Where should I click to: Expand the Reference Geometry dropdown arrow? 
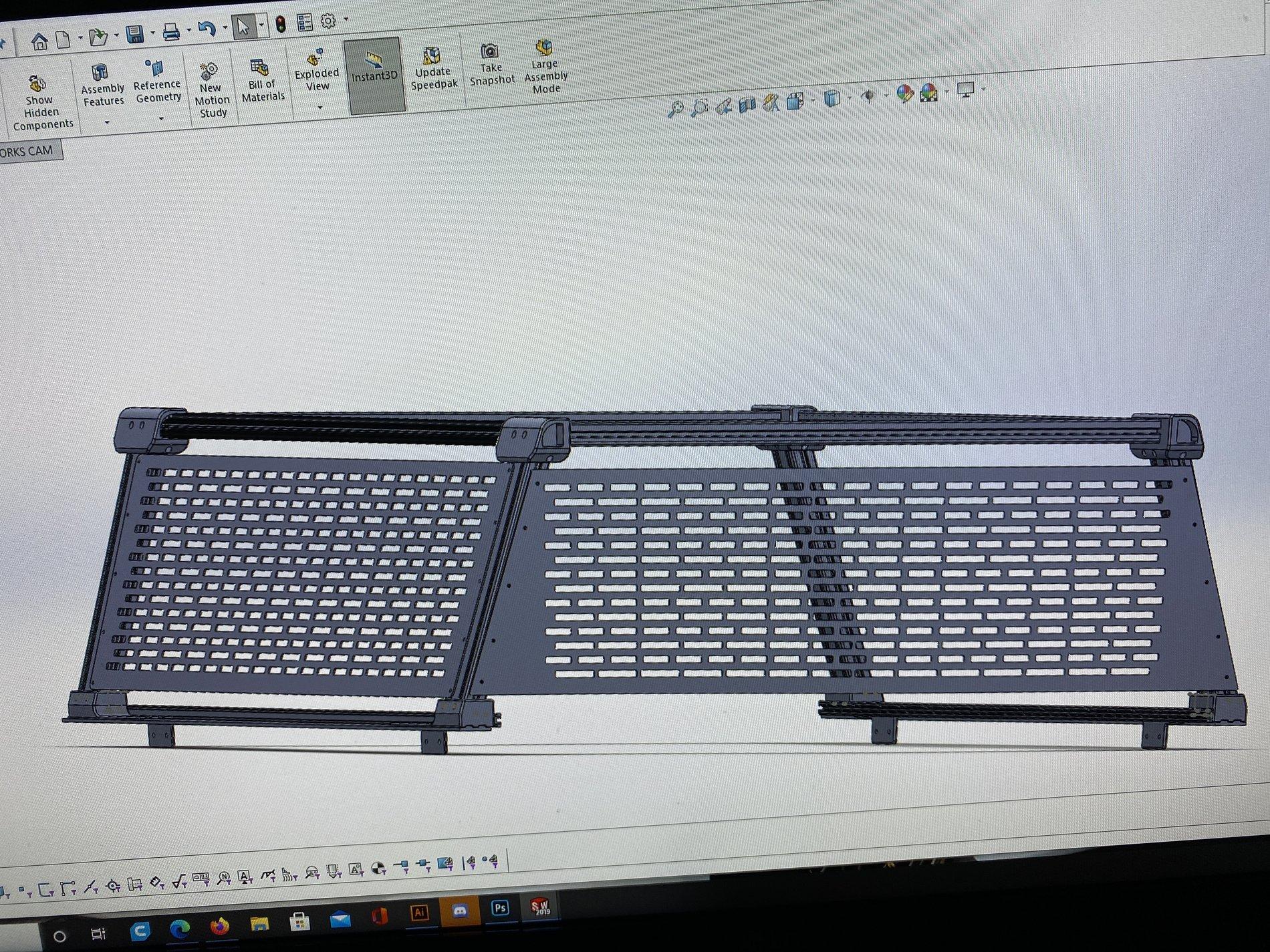click(x=161, y=119)
